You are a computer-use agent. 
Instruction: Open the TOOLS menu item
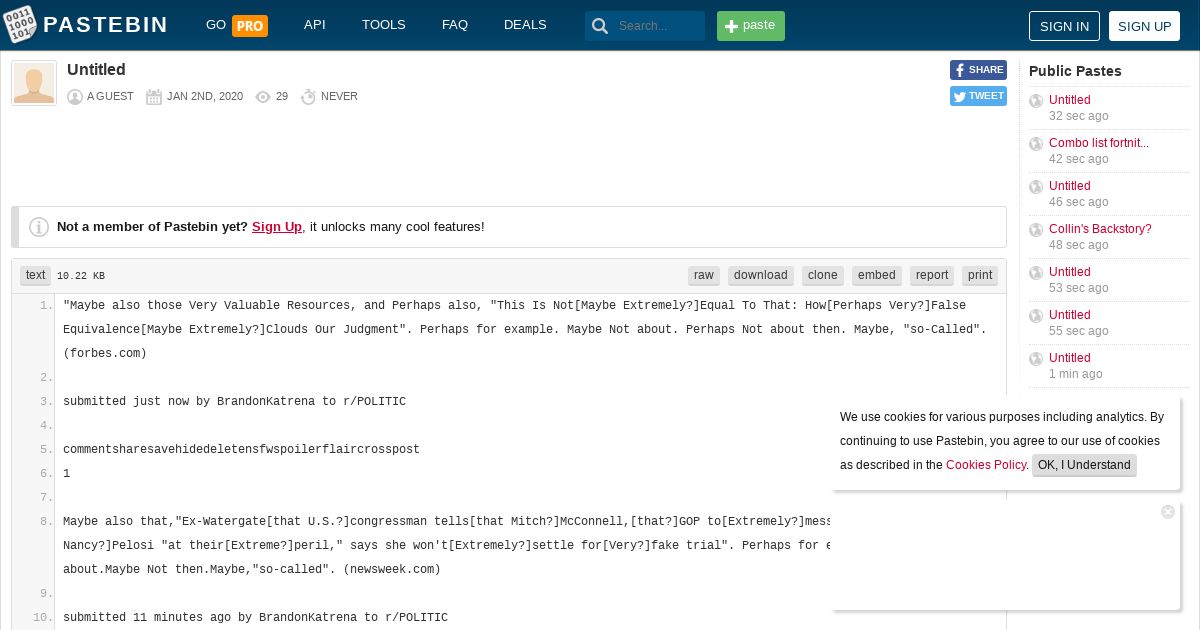coord(384,25)
